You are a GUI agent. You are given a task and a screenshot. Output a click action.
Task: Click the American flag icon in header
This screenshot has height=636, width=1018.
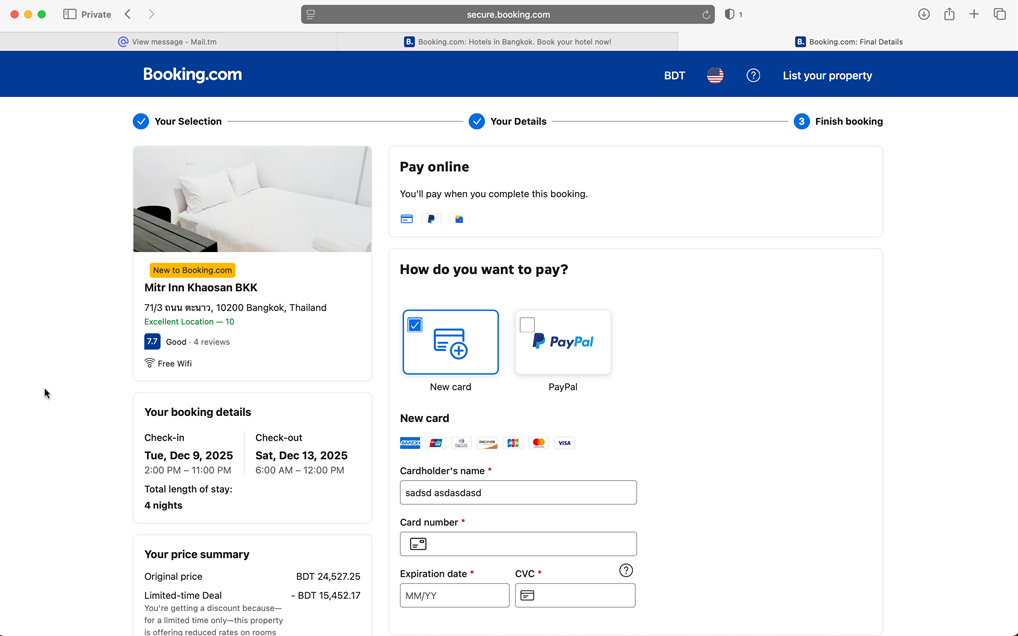tap(715, 74)
